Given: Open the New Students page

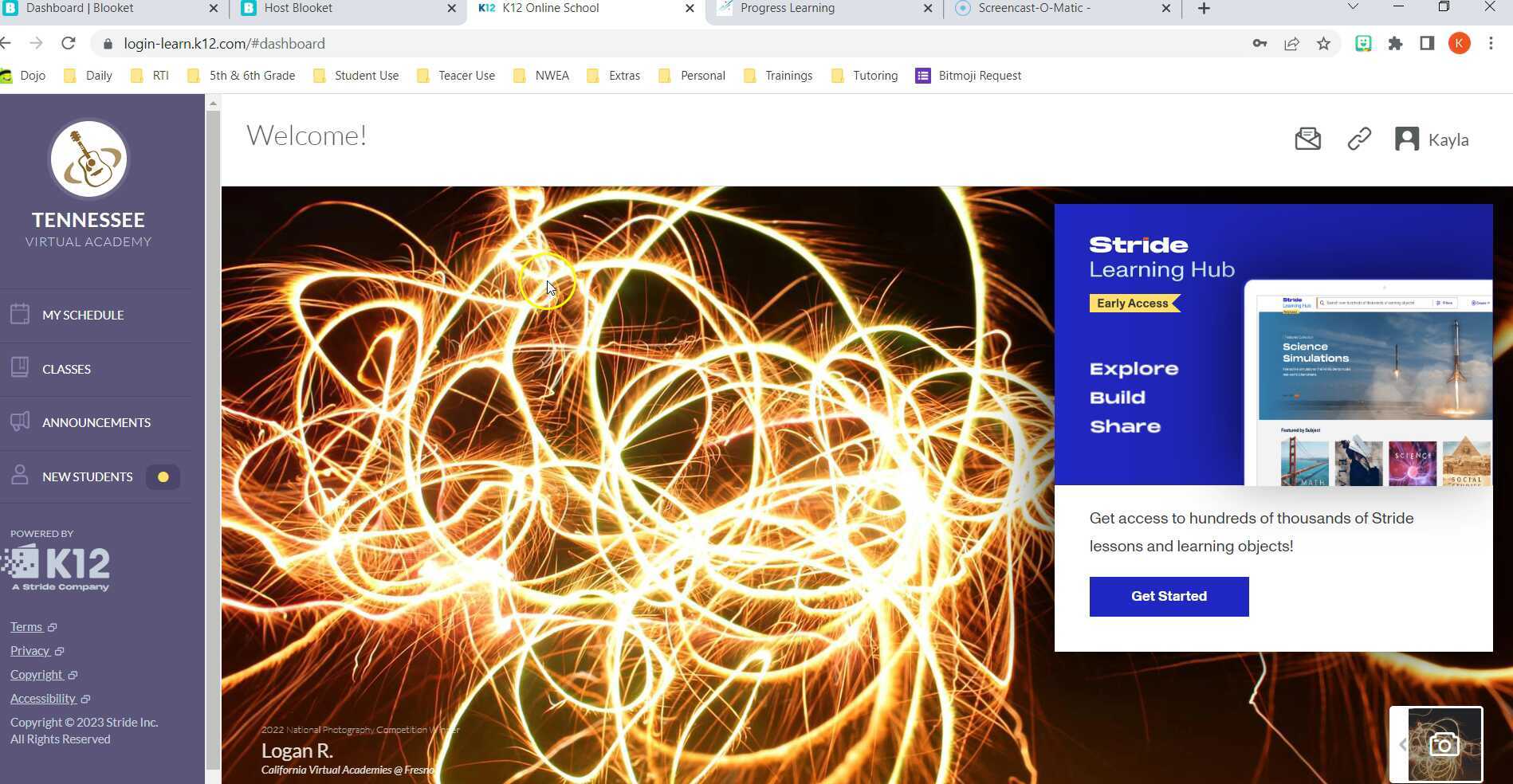Looking at the screenshot, I should [x=87, y=476].
